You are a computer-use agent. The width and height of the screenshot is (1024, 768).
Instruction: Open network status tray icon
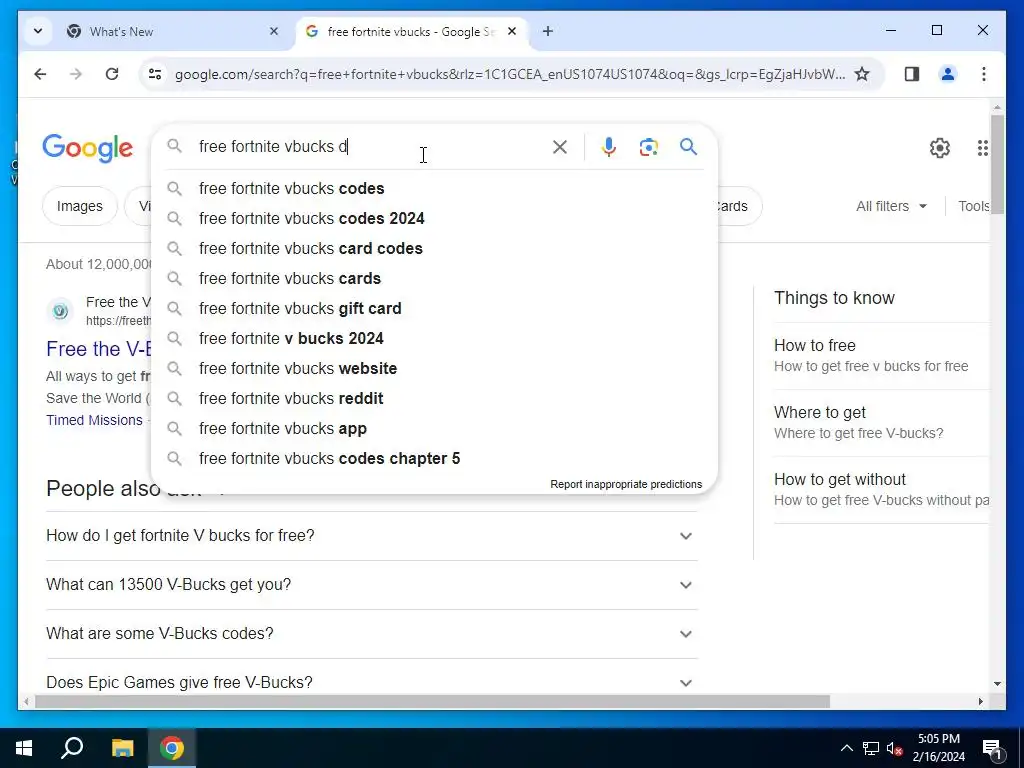(x=871, y=748)
